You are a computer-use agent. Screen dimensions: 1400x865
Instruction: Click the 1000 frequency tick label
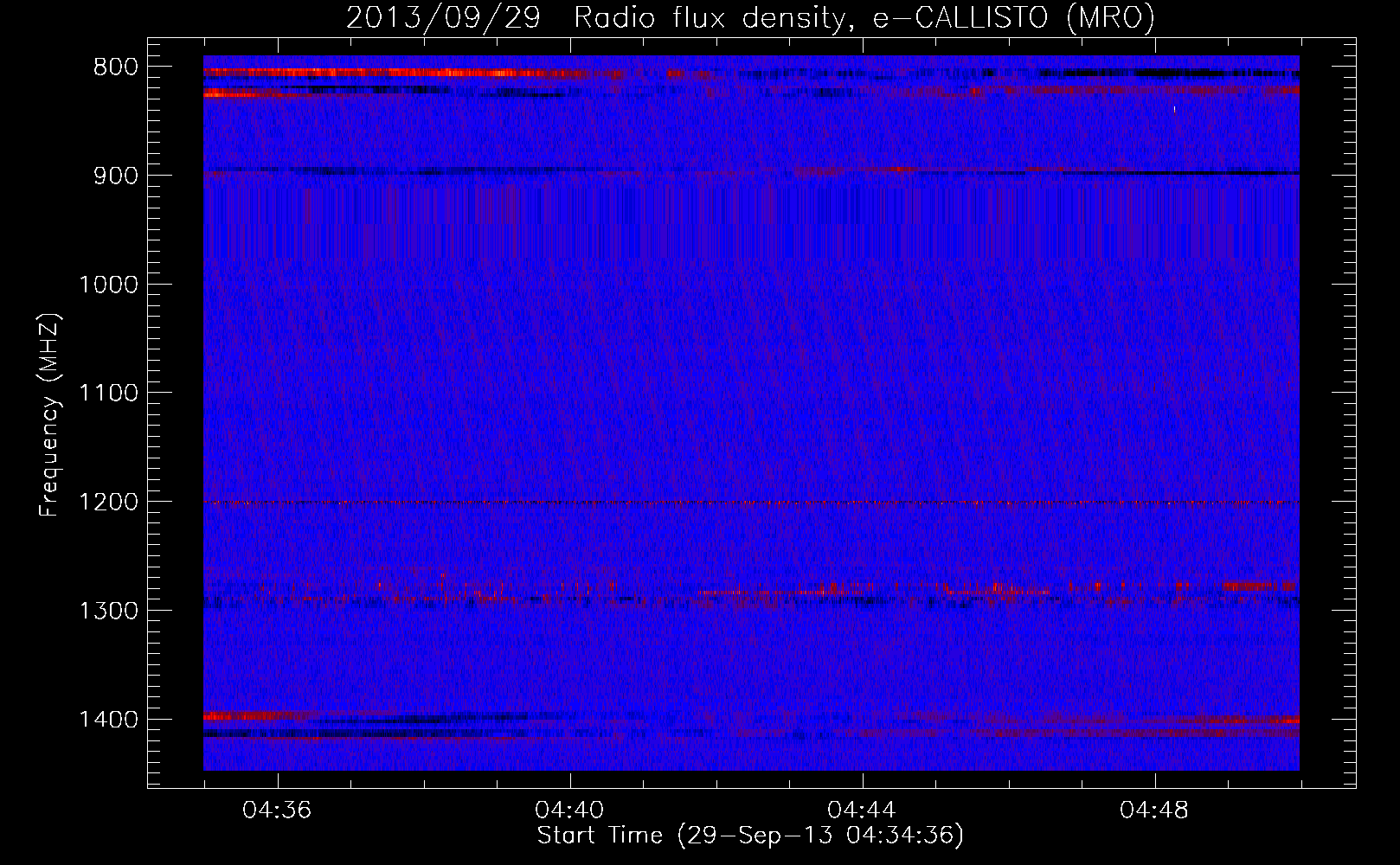[108, 285]
